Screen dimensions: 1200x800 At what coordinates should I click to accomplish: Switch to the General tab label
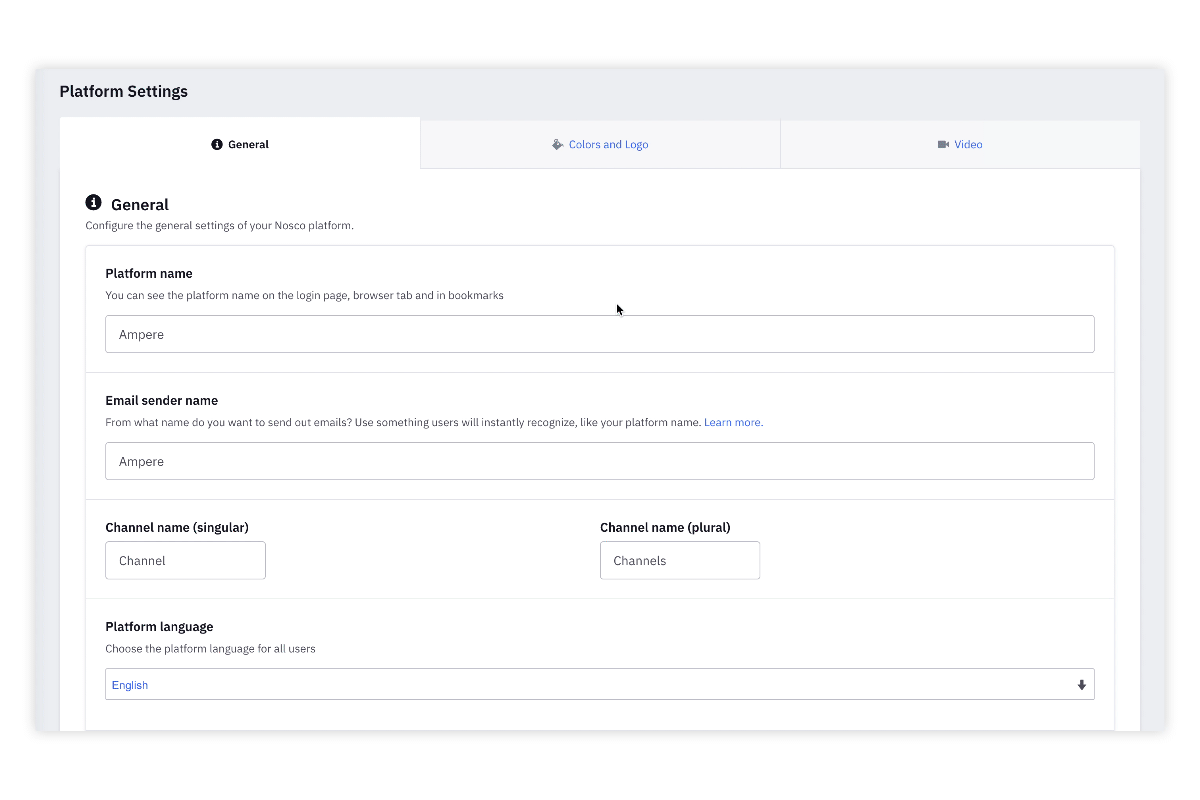pyautogui.click(x=248, y=144)
